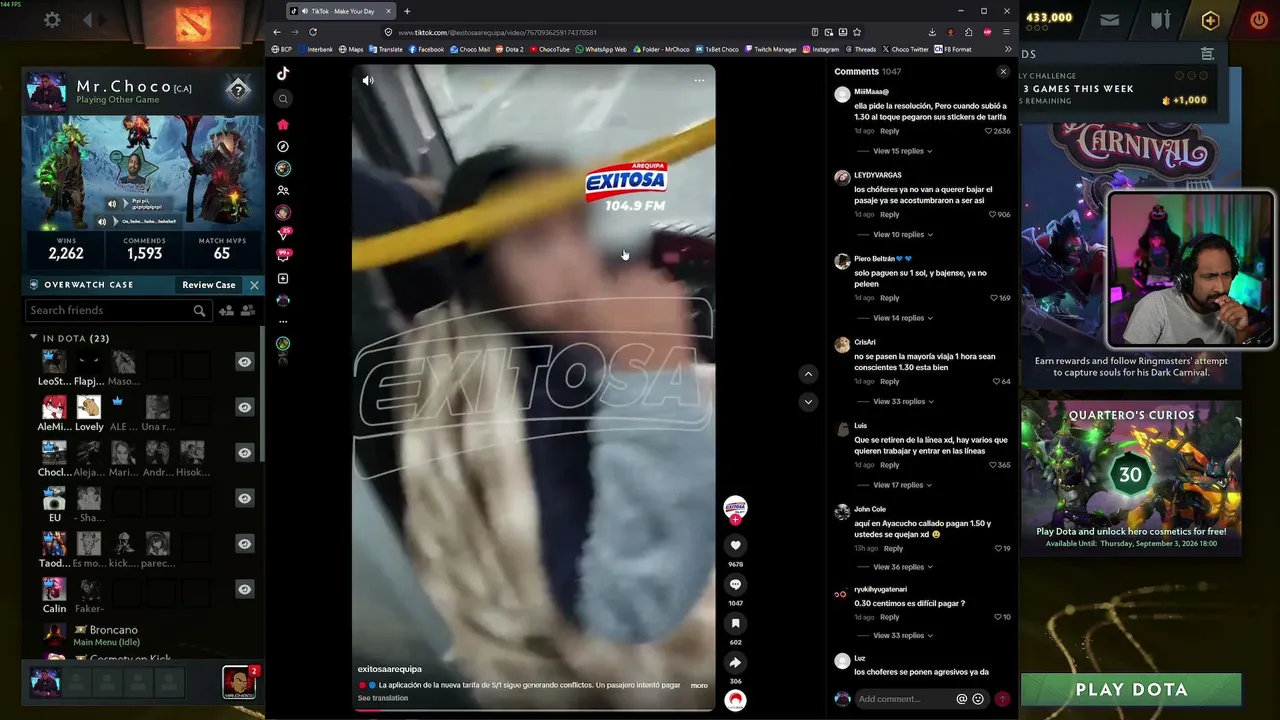Bookmark this page with the star icon
Viewport: 1280px width, 720px height.
(857, 32)
